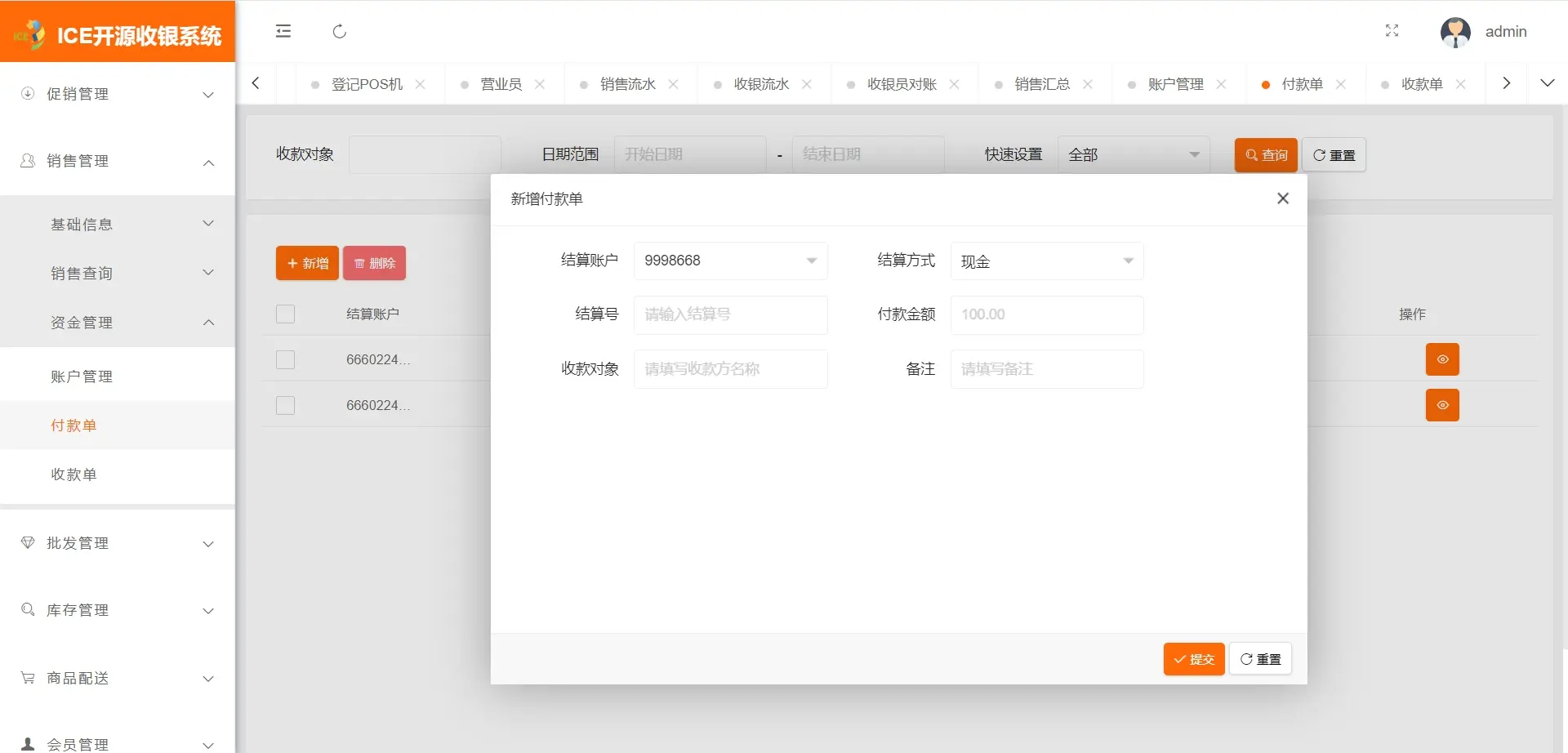1568x753 pixels.
Task: Expand the 会员管理 menu
Action: pyautogui.click(x=118, y=744)
